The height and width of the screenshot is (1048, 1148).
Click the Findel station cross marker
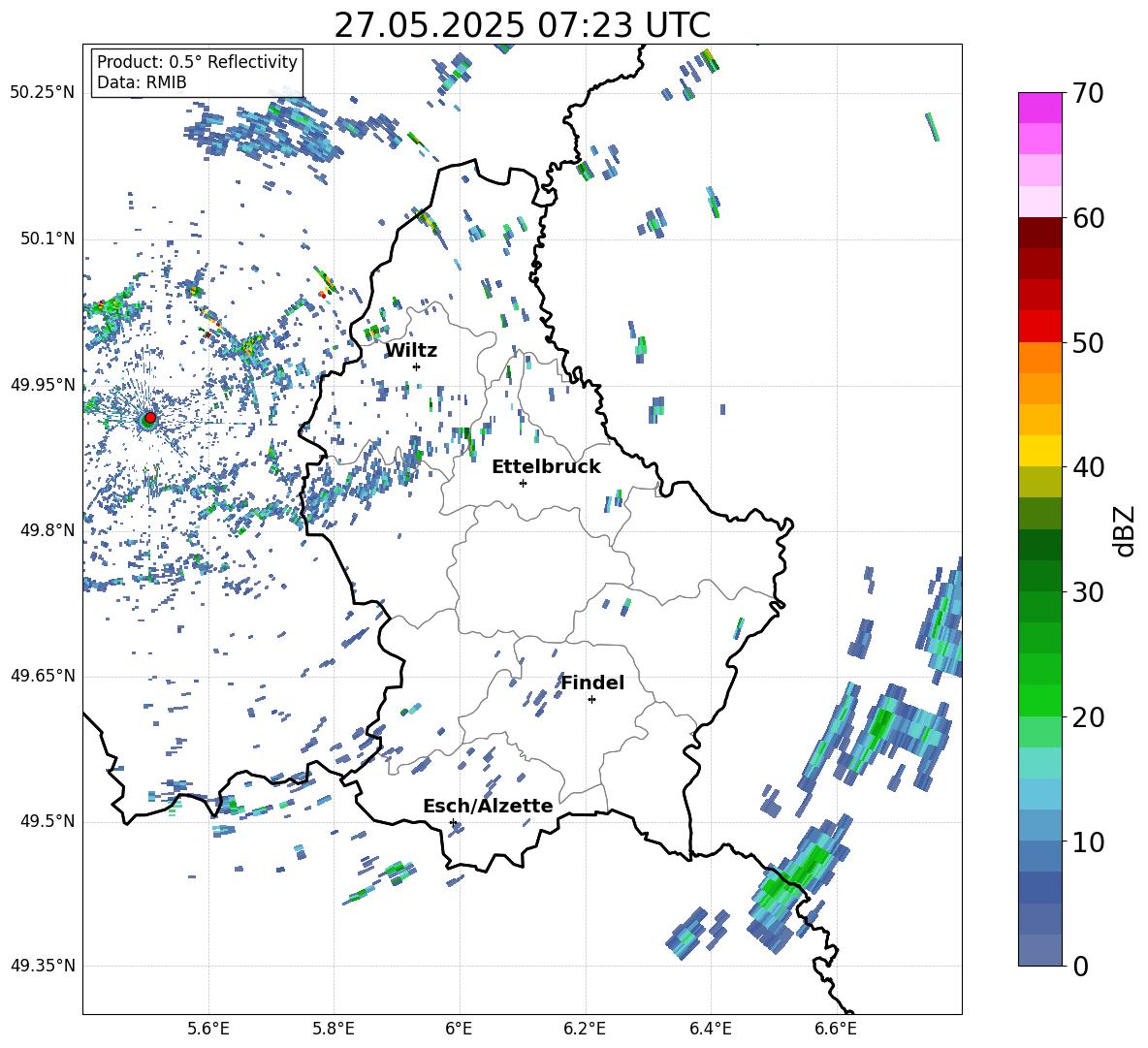coord(591,700)
